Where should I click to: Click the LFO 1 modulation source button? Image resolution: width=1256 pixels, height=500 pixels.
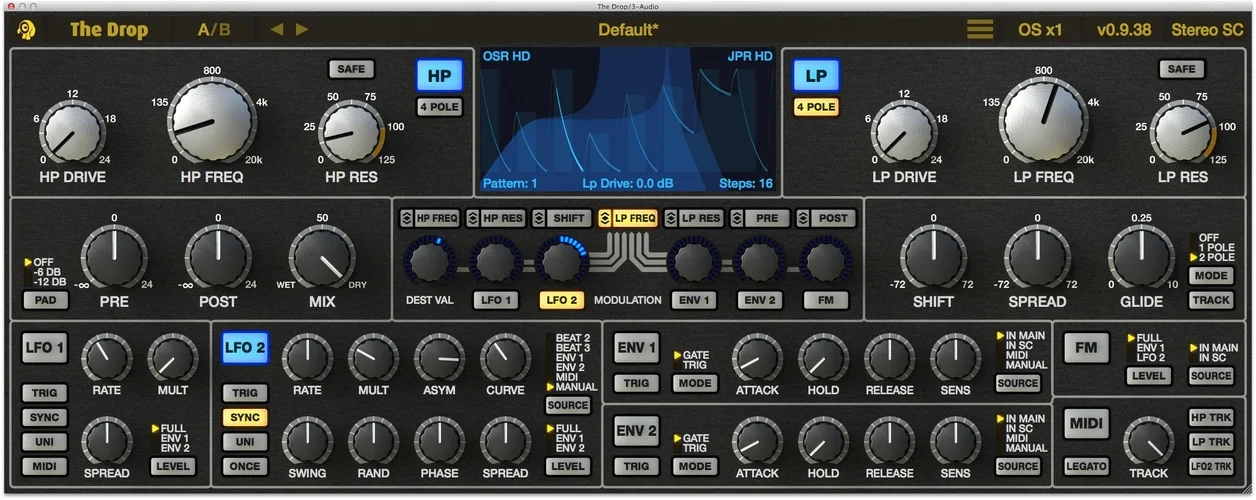click(x=495, y=300)
